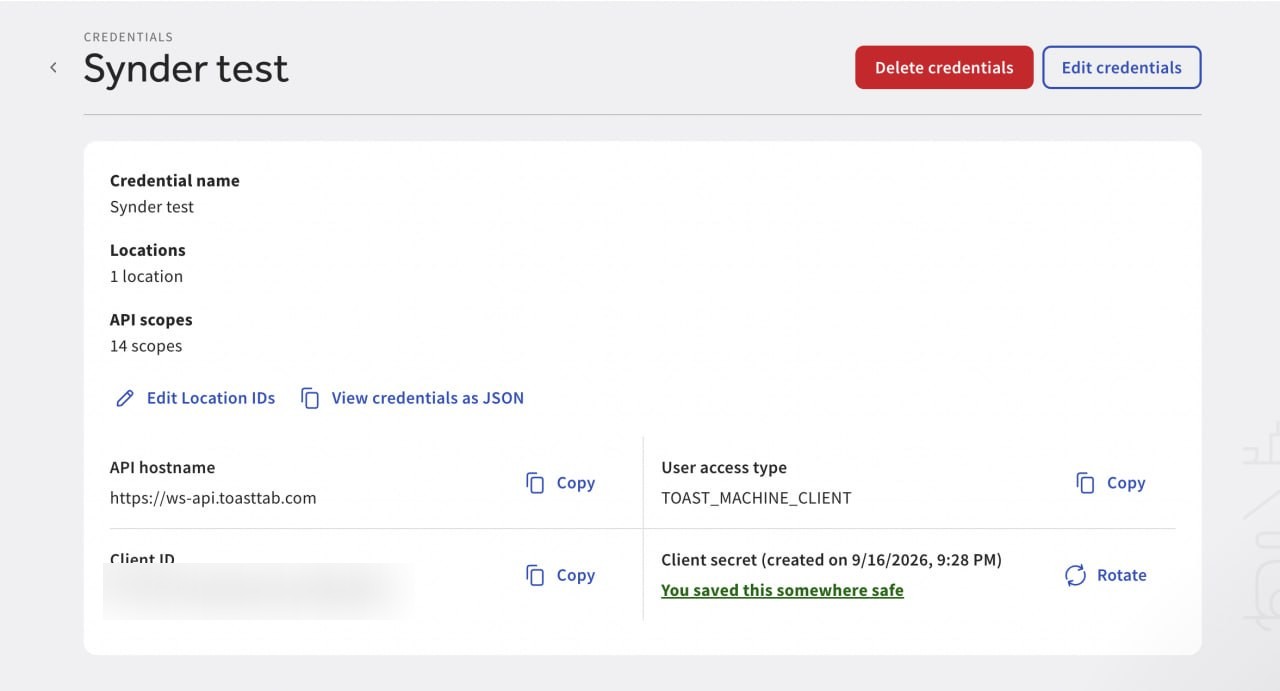1280x691 pixels.
Task: Click the 'API scopes' heading
Action: click(151, 320)
